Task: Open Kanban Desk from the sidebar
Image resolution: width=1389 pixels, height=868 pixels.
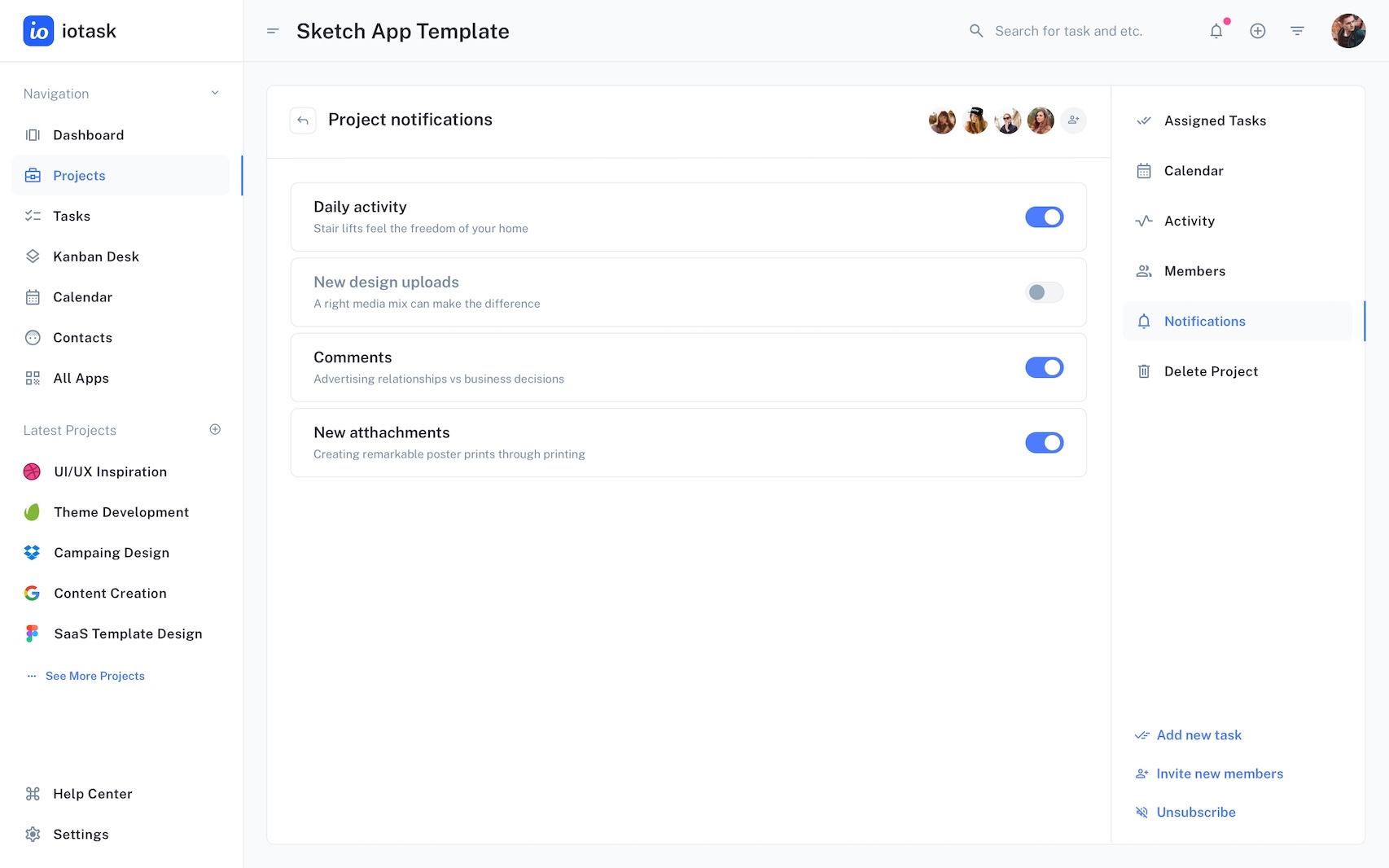Action: coord(96,256)
